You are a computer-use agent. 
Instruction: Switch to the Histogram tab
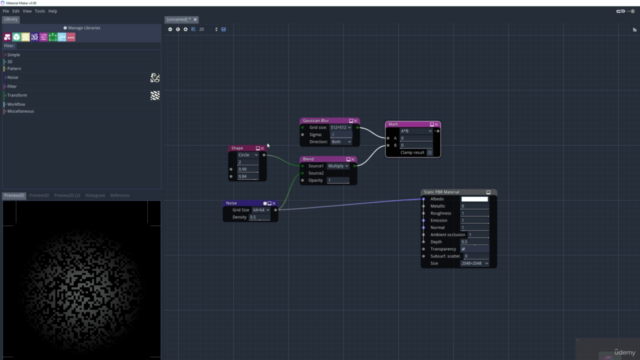(95, 196)
